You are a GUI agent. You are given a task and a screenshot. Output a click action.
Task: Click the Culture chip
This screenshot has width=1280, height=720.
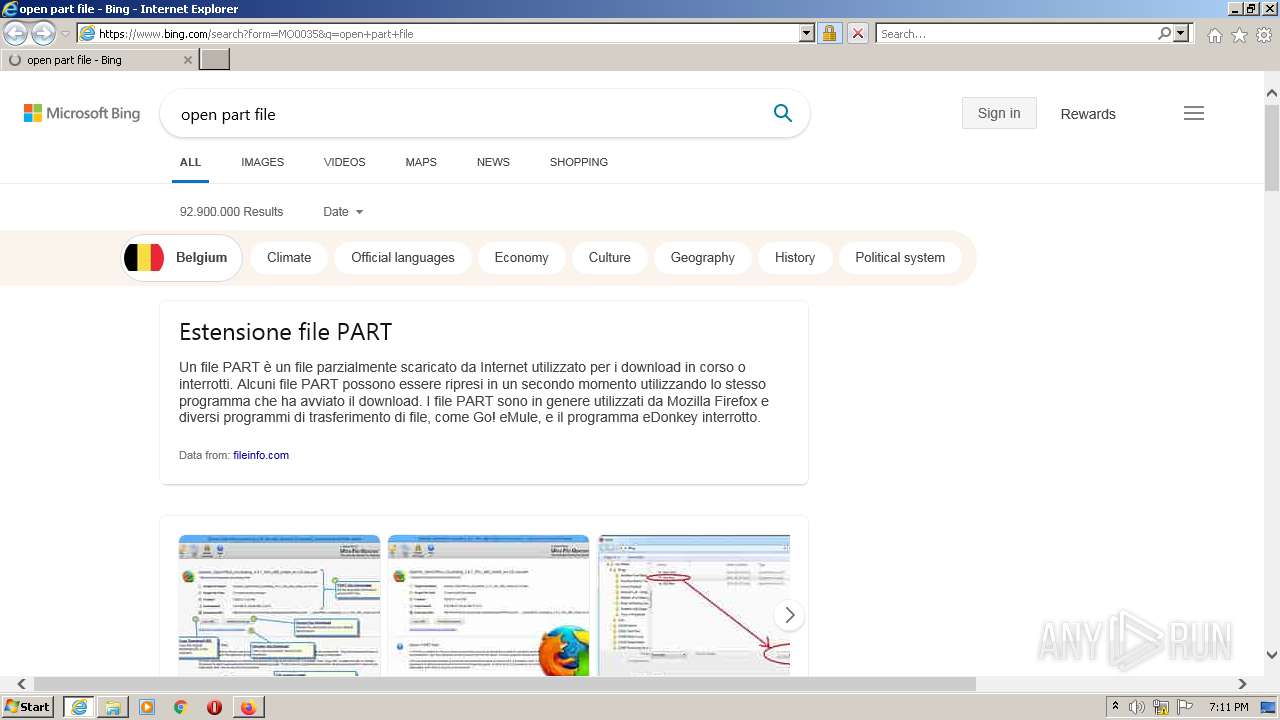click(609, 258)
